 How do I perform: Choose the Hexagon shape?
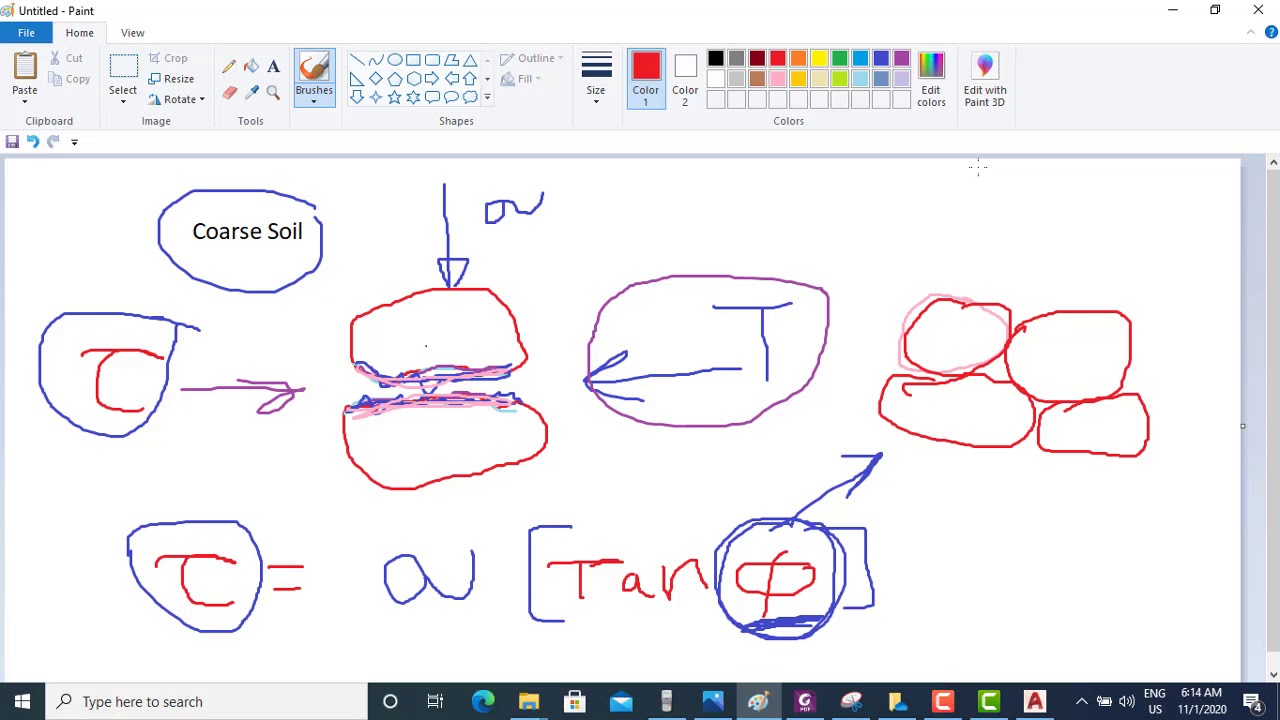click(413, 79)
